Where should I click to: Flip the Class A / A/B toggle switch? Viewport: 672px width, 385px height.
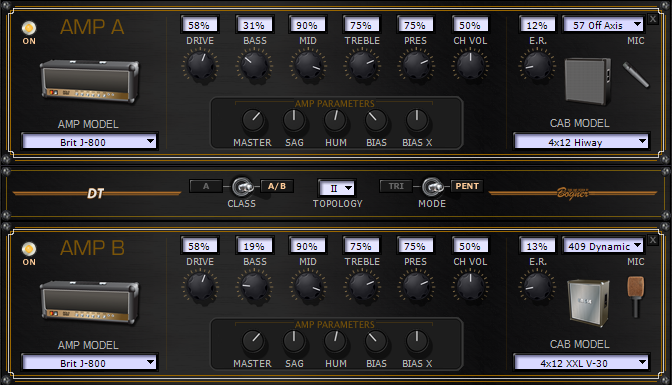(242, 186)
